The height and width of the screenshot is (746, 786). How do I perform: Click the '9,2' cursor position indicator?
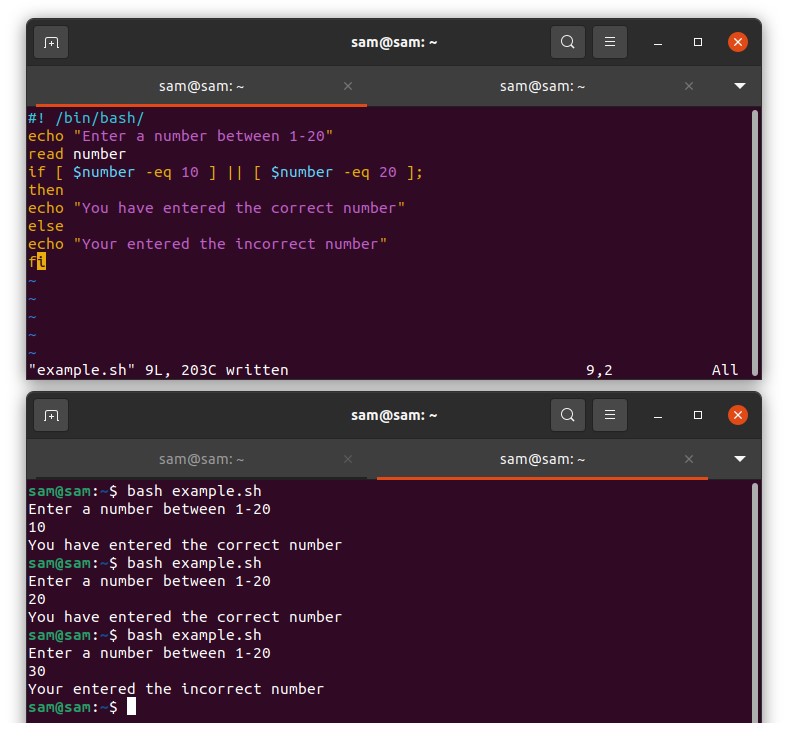599,370
